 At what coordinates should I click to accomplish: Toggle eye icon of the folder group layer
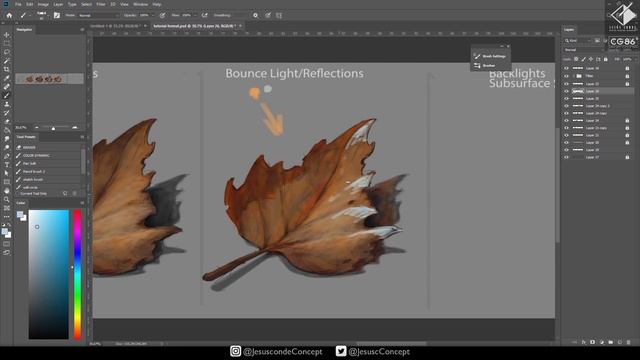pyautogui.click(x=566, y=76)
